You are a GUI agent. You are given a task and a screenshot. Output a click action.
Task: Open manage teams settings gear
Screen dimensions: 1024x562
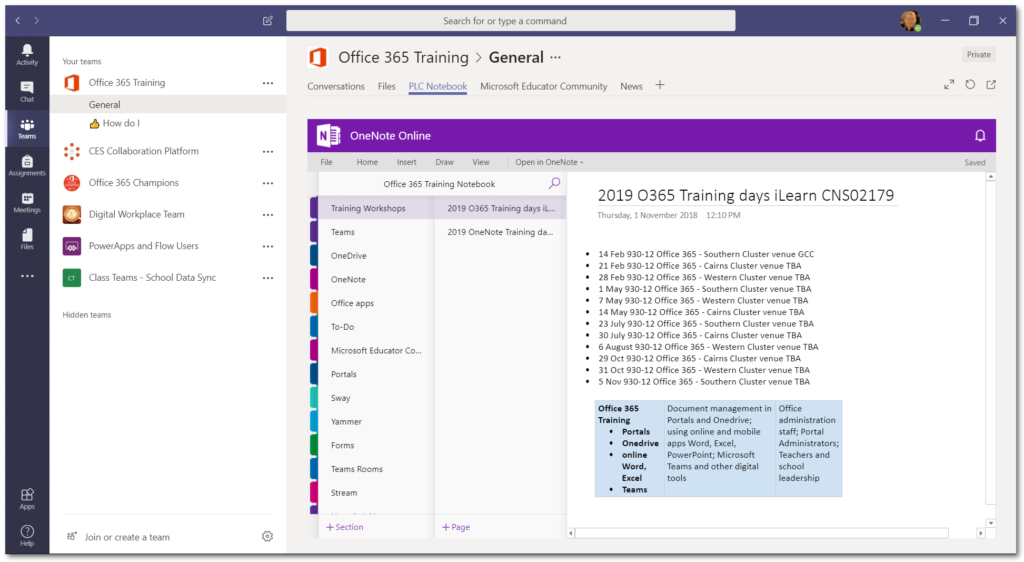coord(267,537)
